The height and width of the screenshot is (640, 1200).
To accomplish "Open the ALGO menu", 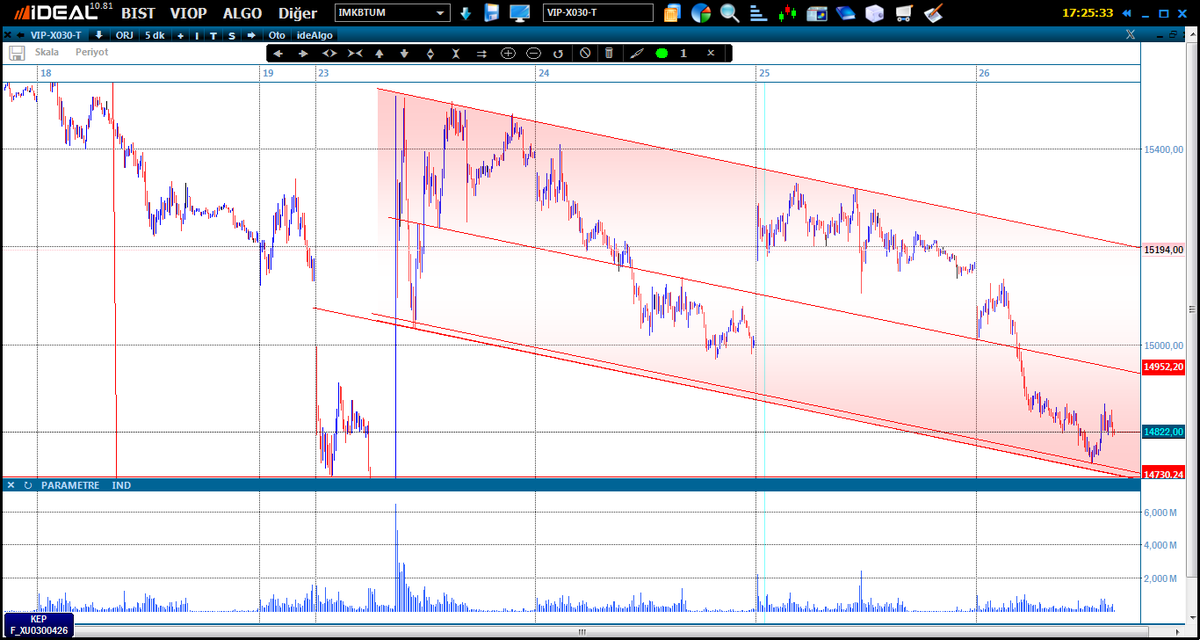I will coord(243,13).
